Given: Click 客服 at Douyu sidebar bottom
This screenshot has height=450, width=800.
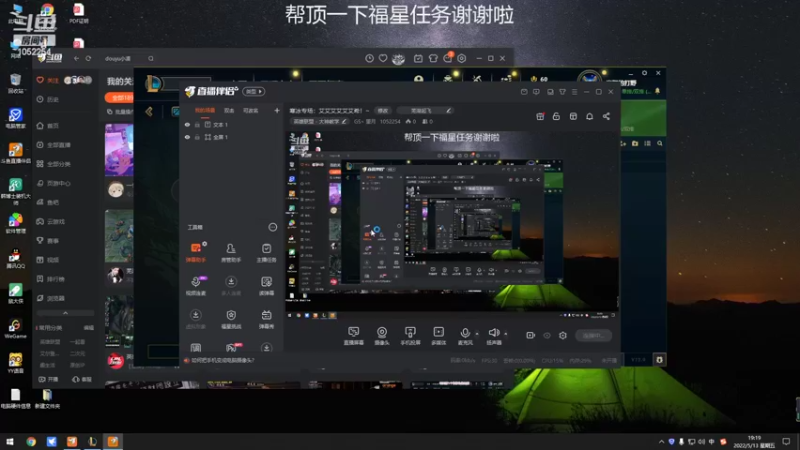Looking at the screenshot, I should [x=82, y=379].
